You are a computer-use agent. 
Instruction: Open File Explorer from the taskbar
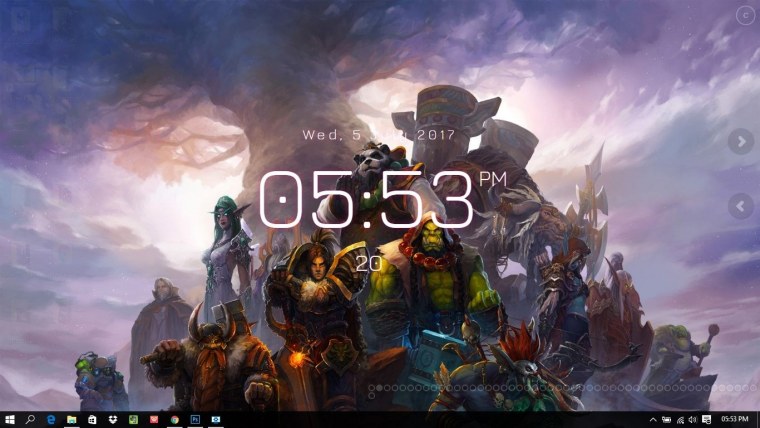tap(72, 419)
